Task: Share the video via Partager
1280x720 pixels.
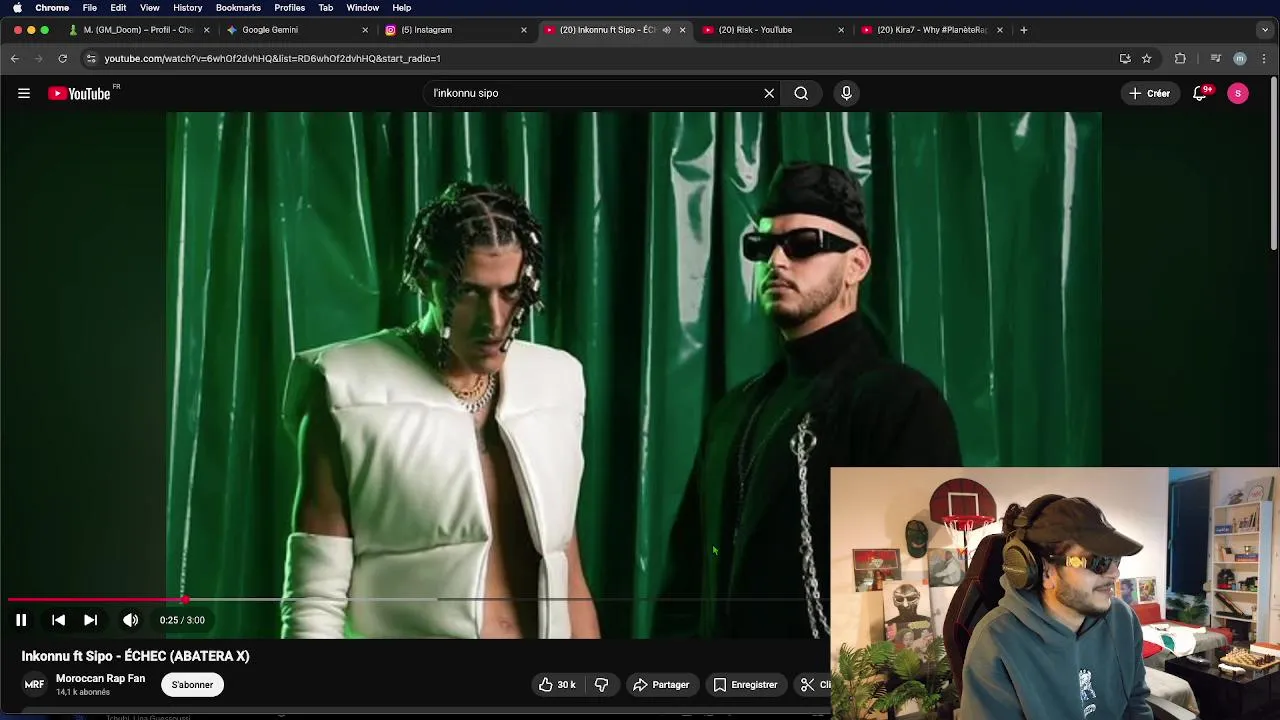Action: 661,685
